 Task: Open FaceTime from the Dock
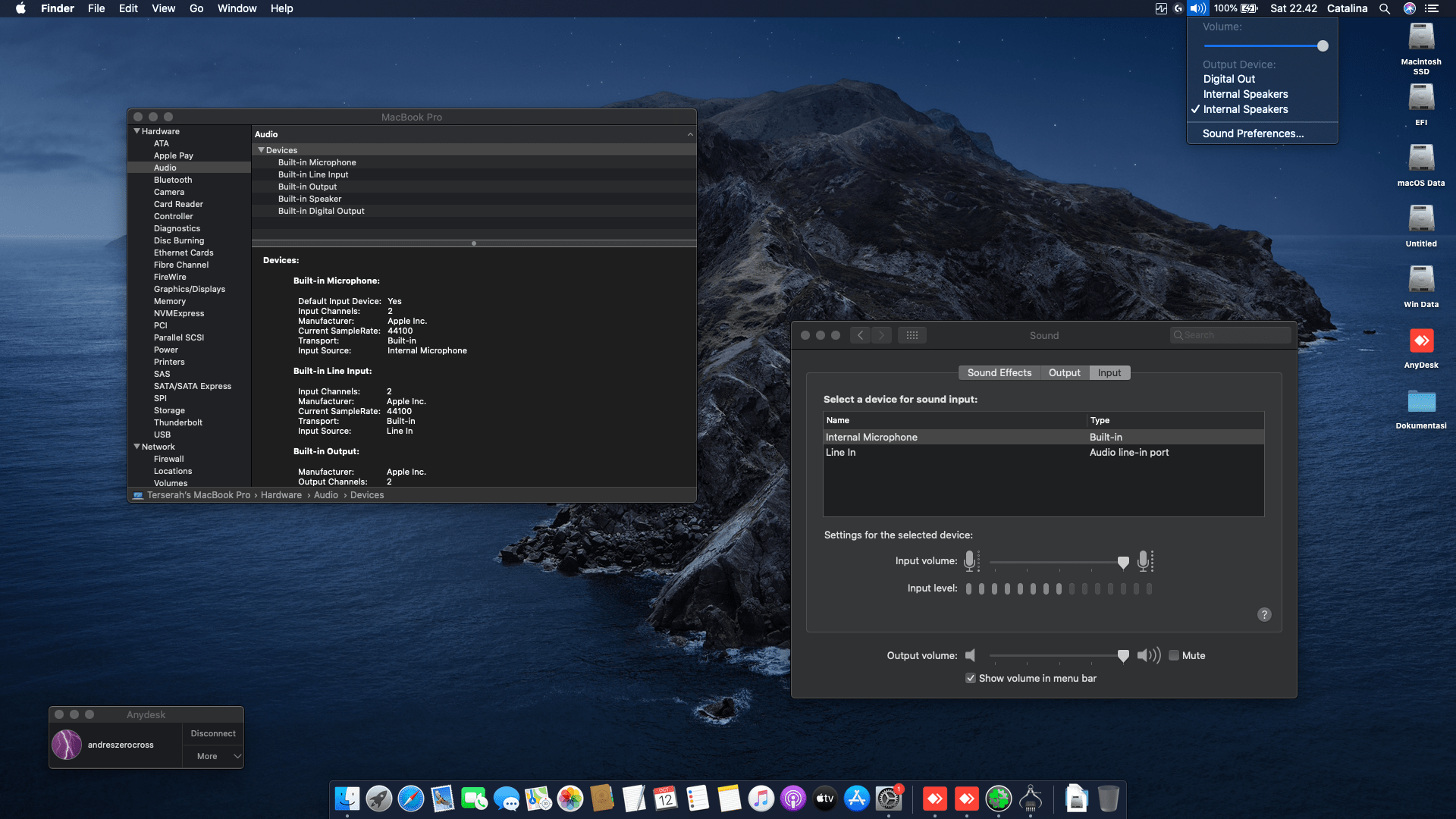[475, 799]
